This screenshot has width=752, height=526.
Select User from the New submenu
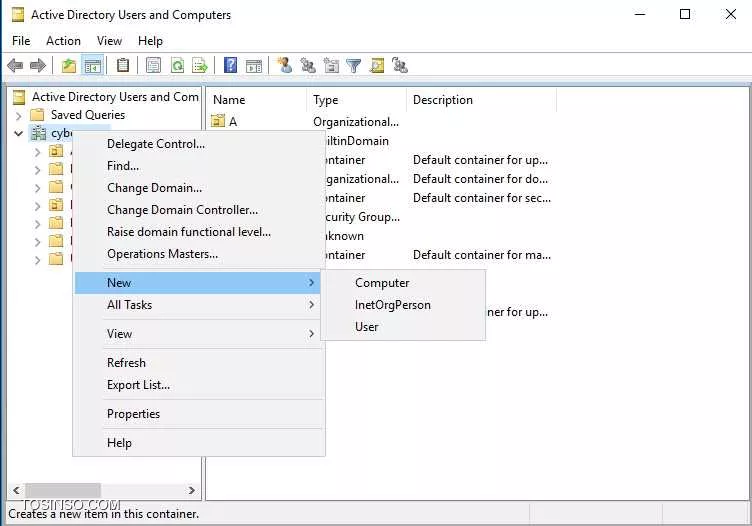pos(403,327)
